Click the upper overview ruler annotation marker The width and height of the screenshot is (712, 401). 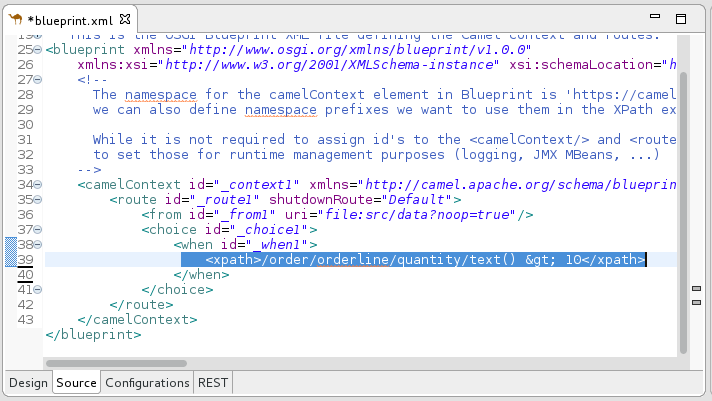696,289
